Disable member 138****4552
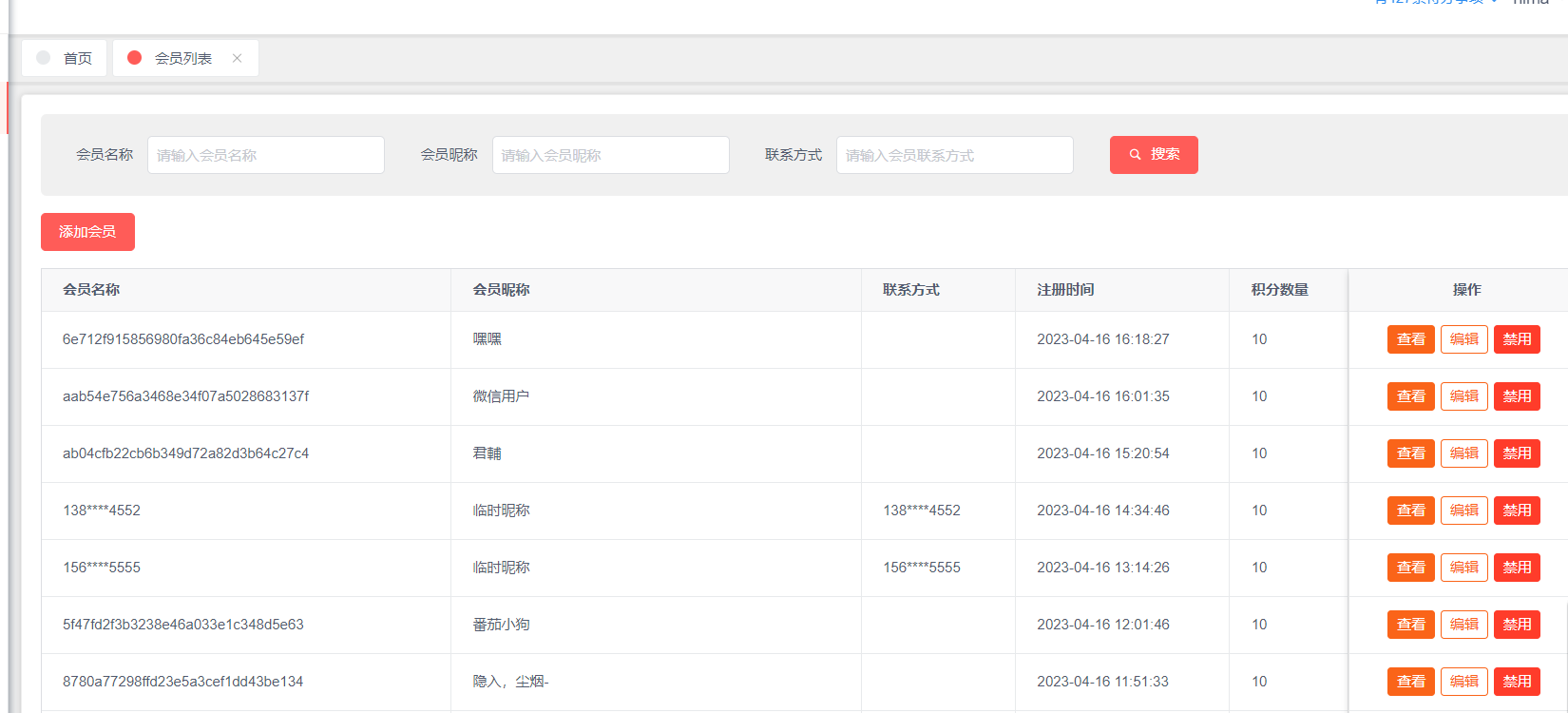 coord(1518,511)
